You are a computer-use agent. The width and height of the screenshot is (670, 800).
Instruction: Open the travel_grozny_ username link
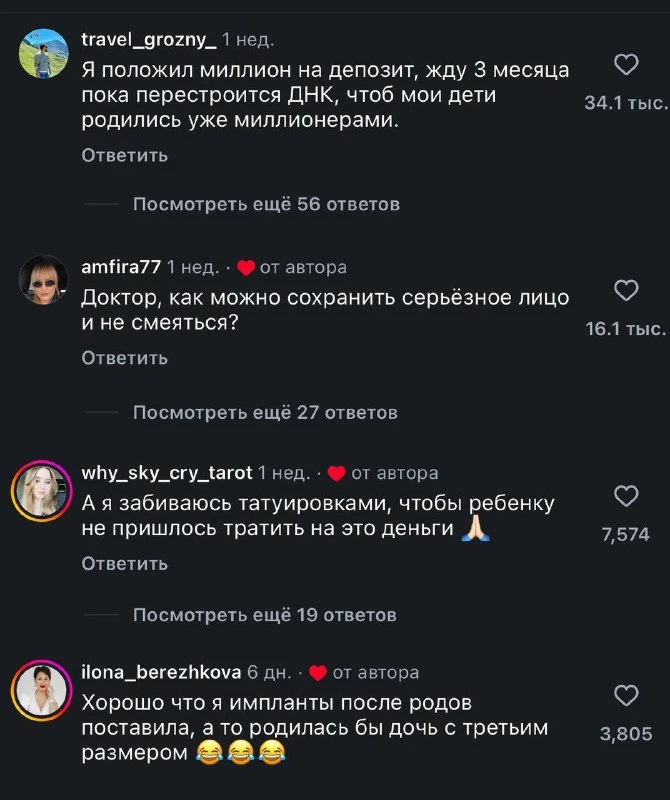pos(148,40)
